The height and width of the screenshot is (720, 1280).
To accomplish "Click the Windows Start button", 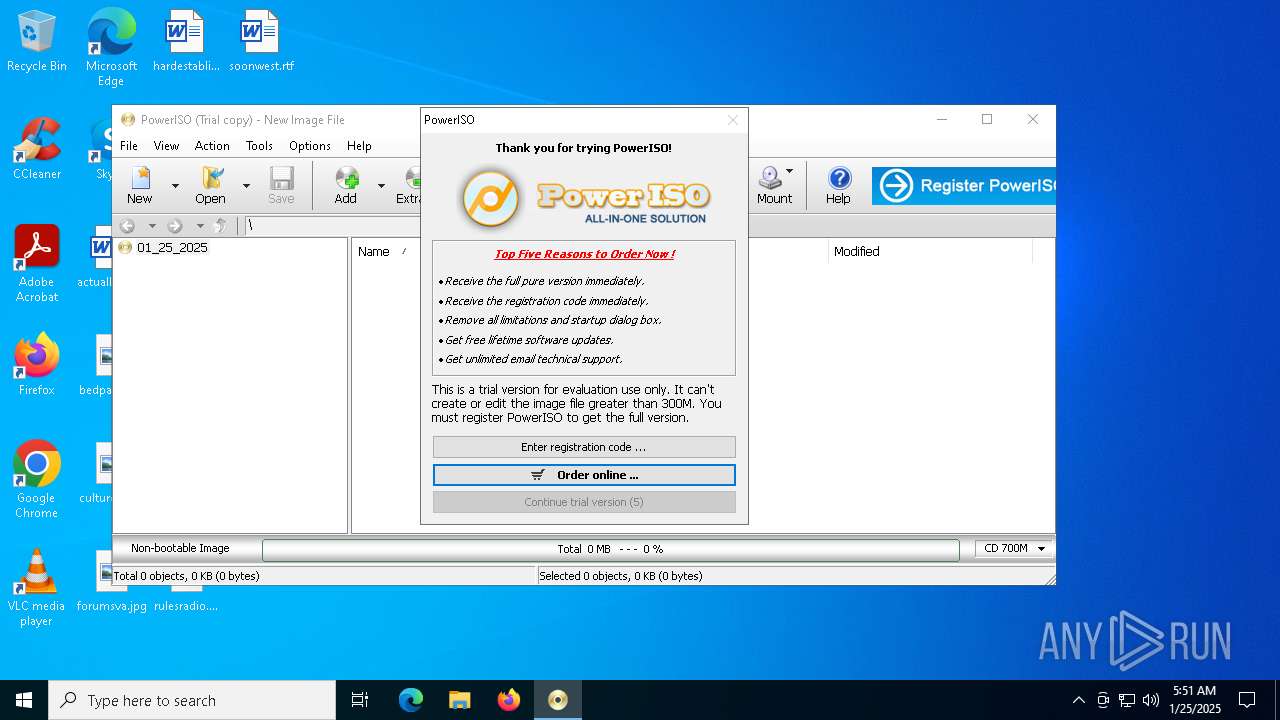I will [x=24, y=700].
